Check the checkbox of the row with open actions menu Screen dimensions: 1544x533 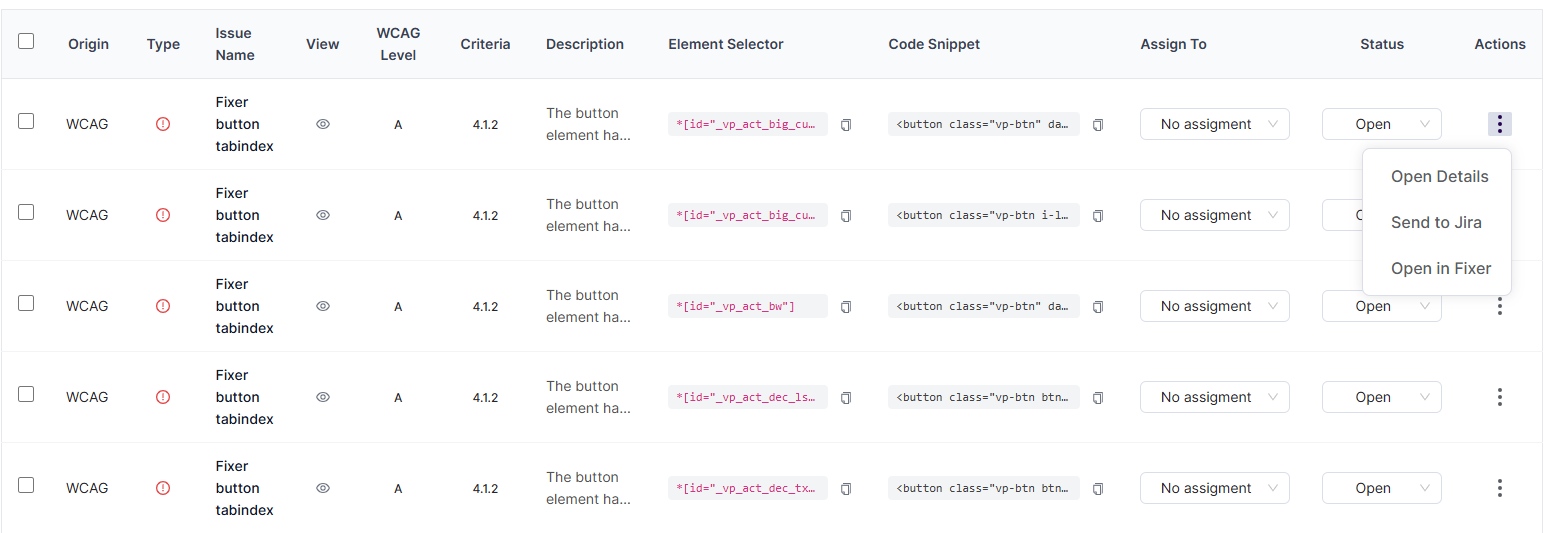pos(26,121)
